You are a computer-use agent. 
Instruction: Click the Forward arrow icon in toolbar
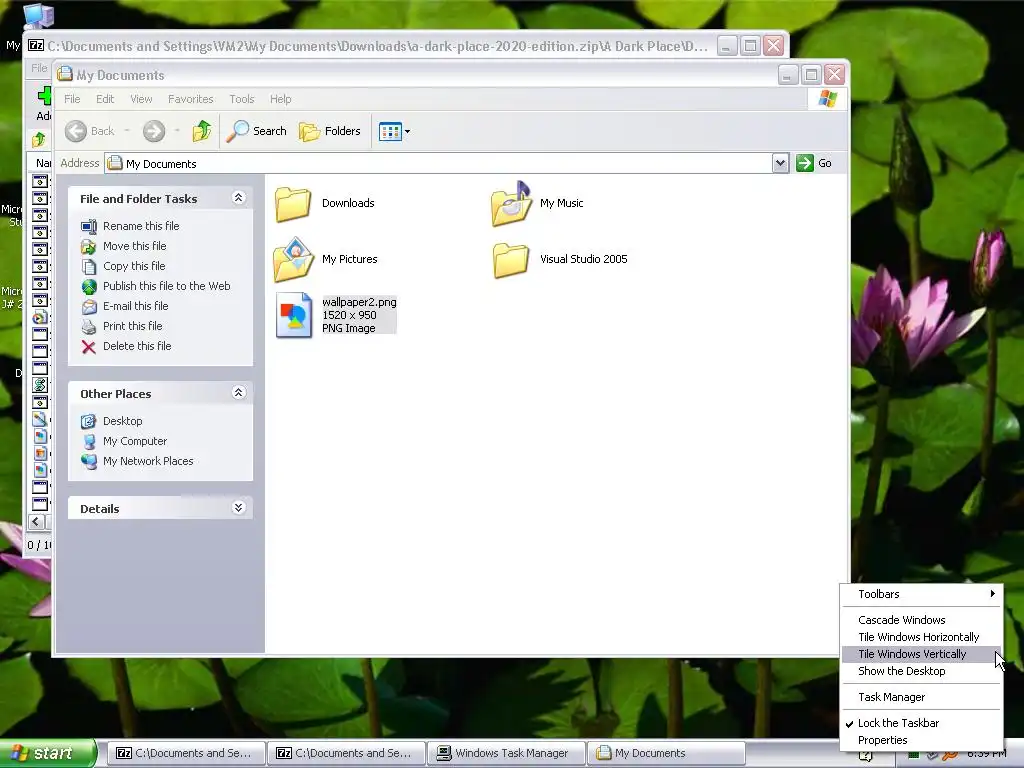point(154,131)
